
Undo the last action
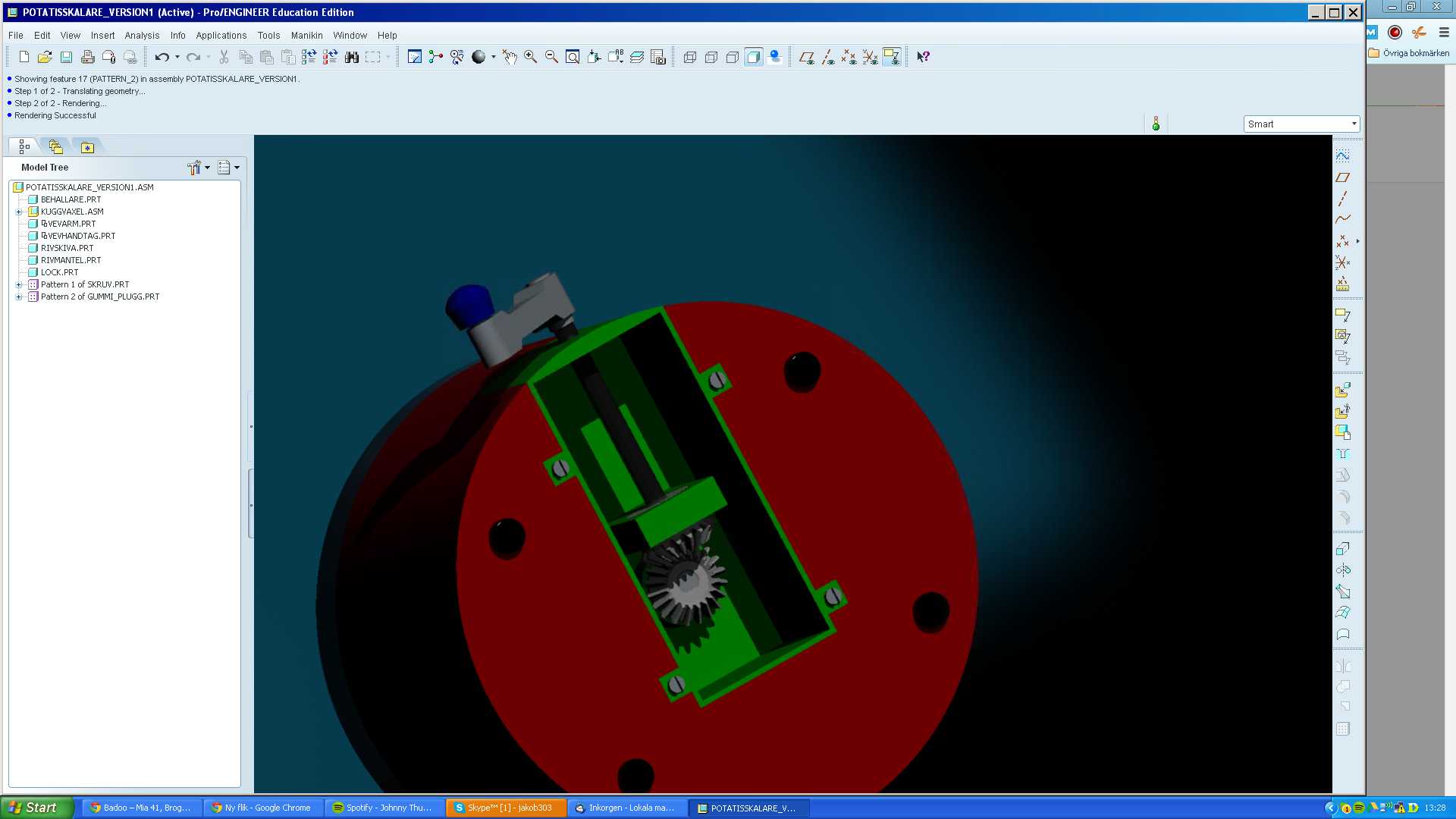(x=162, y=57)
